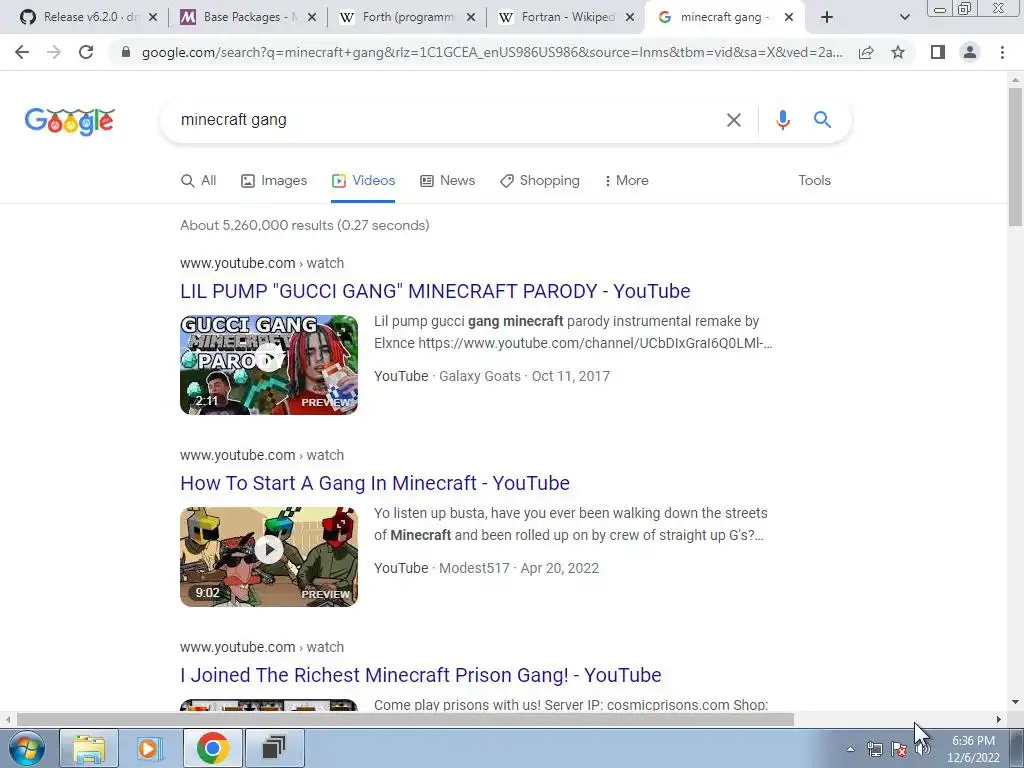Go back using the browser back arrow

[x=22, y=52]
